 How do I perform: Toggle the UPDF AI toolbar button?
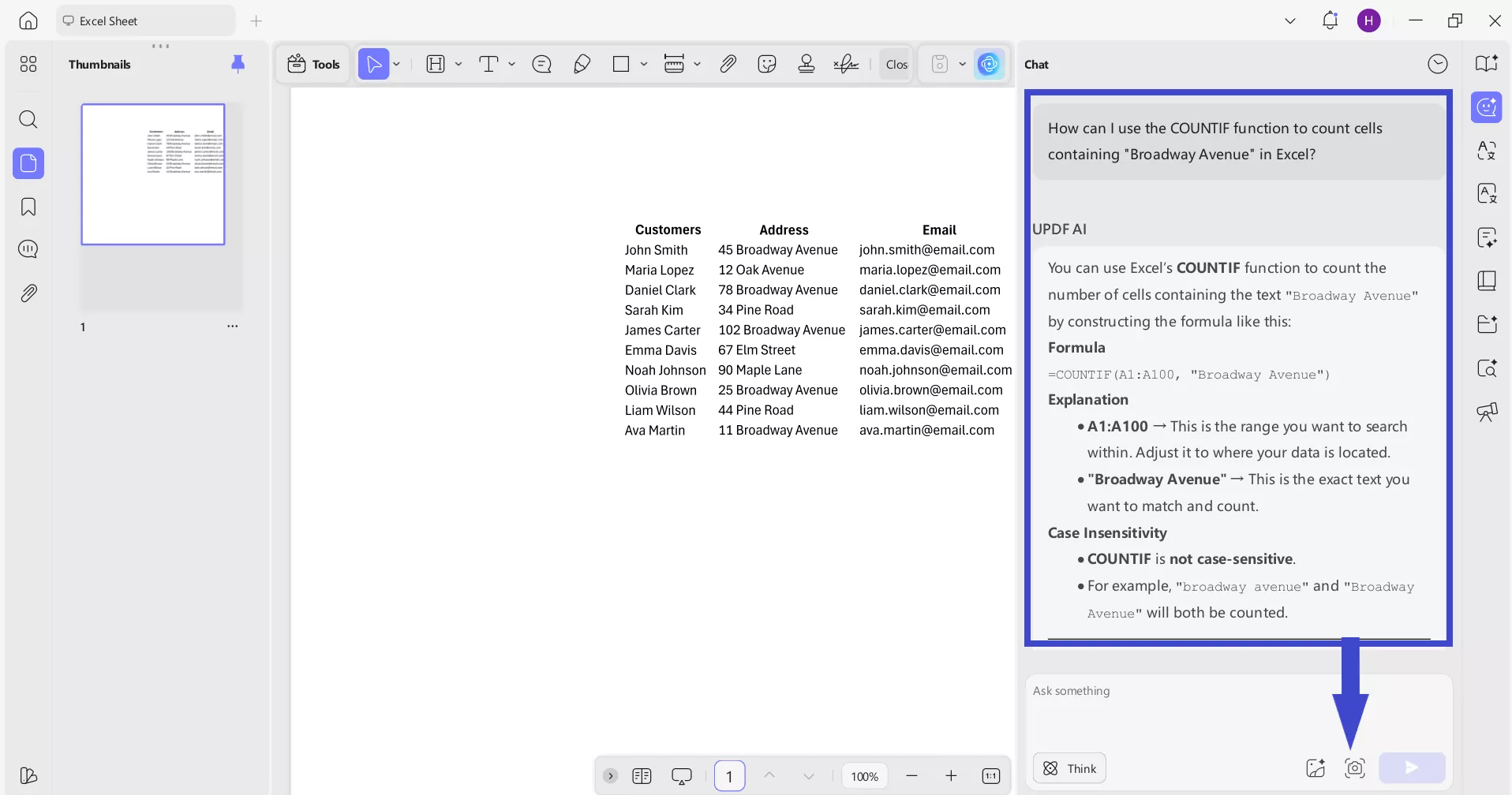pos(989,64)
